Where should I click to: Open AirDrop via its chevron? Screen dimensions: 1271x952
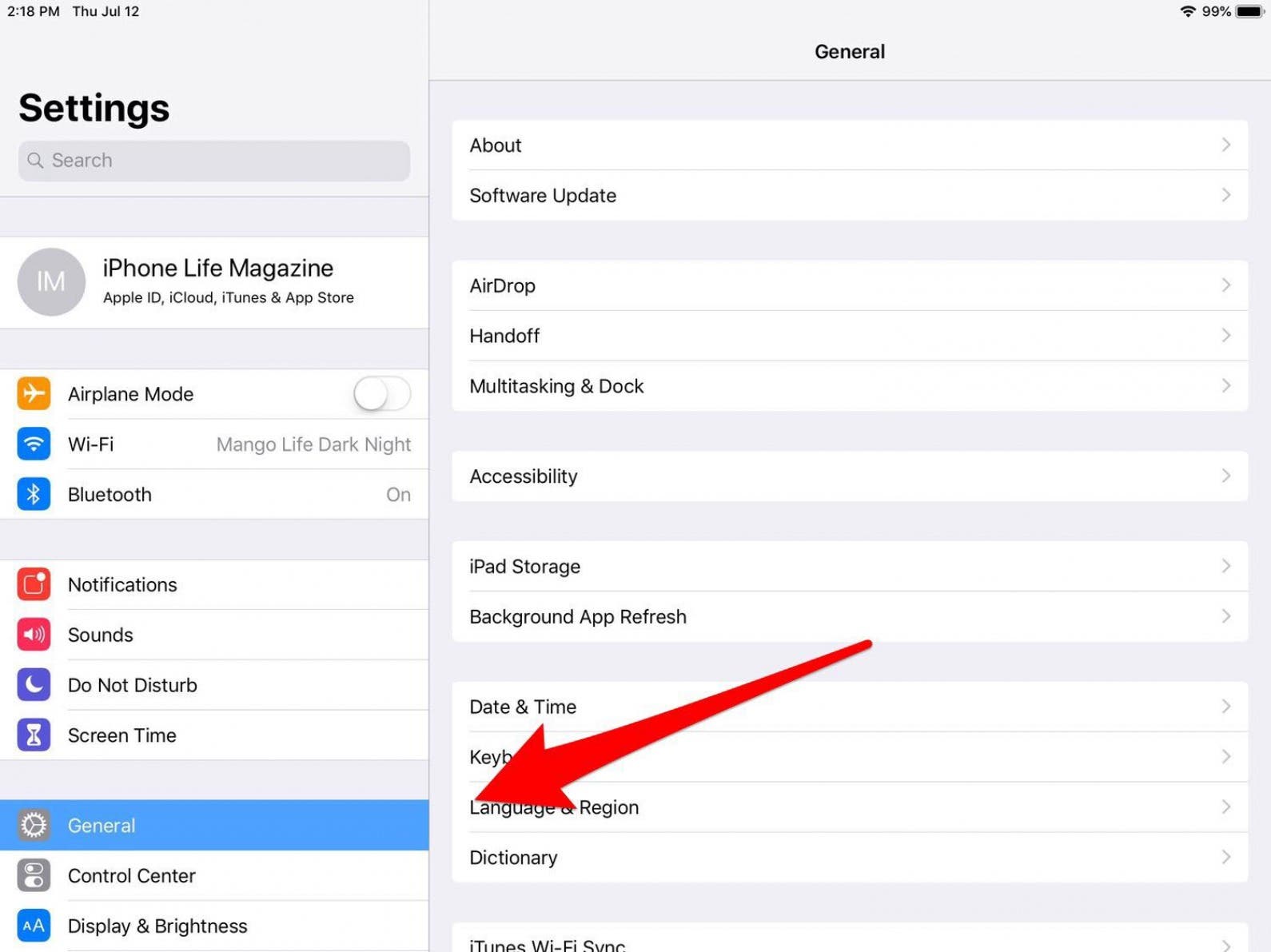(x=1225, y=285)
